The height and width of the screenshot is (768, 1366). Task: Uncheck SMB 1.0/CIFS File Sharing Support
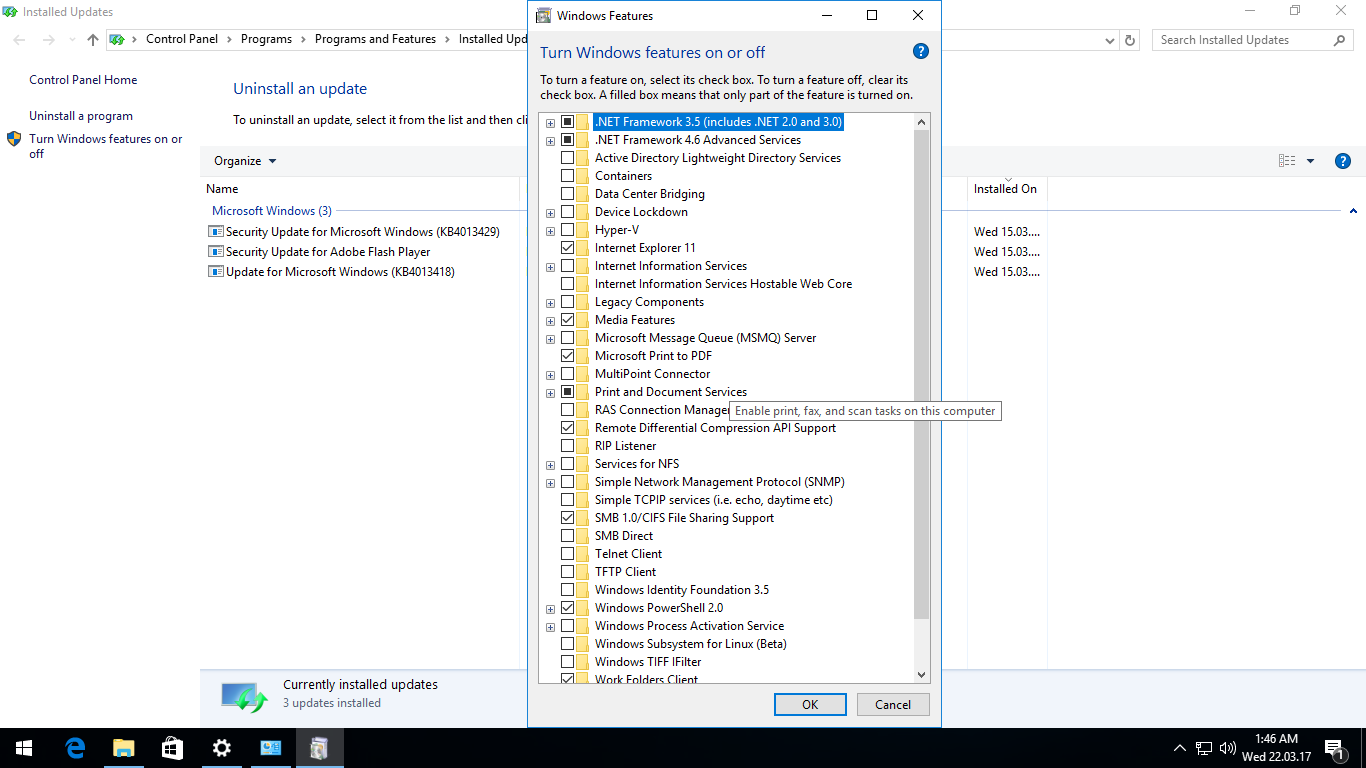pyautogui.click(x=568, y=518)
